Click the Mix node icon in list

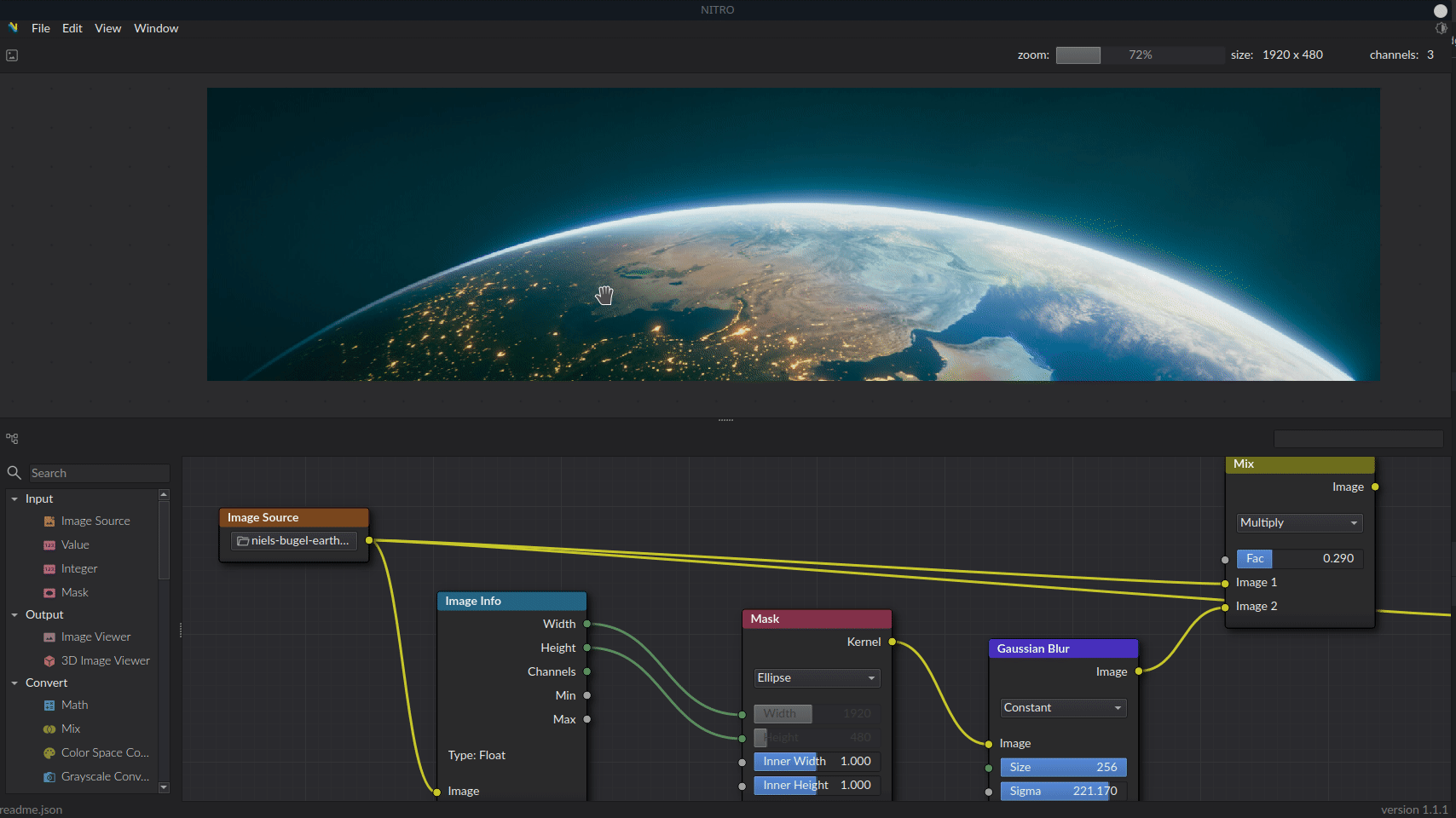tap(49, 729)
